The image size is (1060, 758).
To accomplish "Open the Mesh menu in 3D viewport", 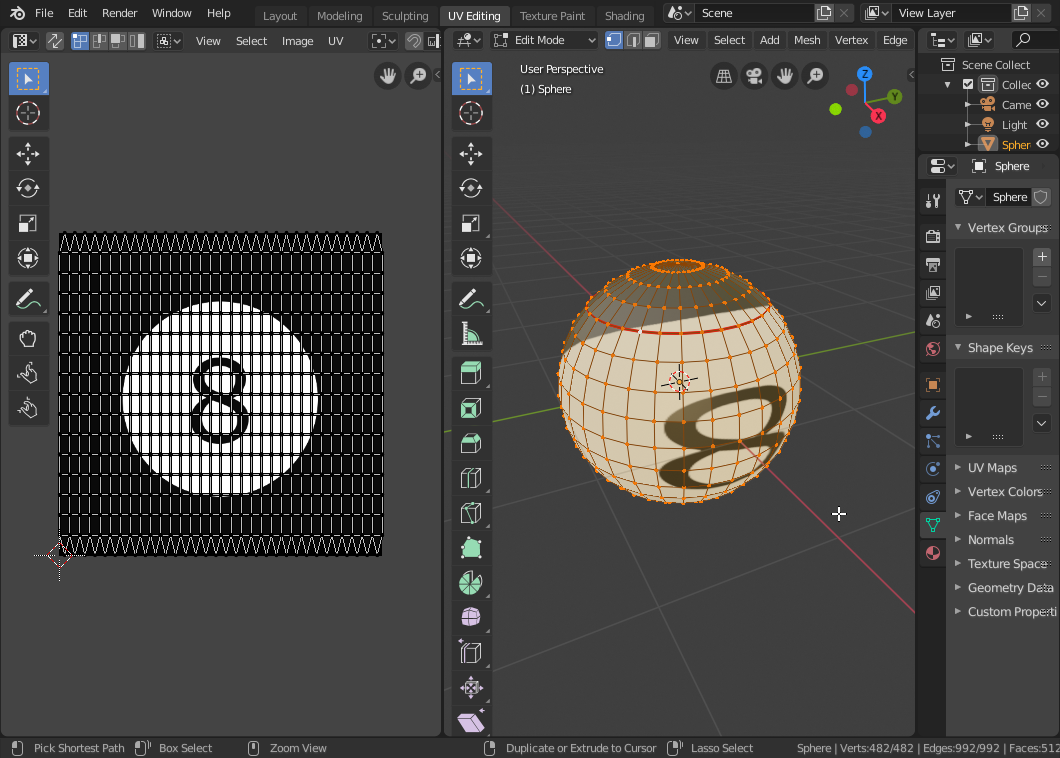I will [x=807, y=41].
